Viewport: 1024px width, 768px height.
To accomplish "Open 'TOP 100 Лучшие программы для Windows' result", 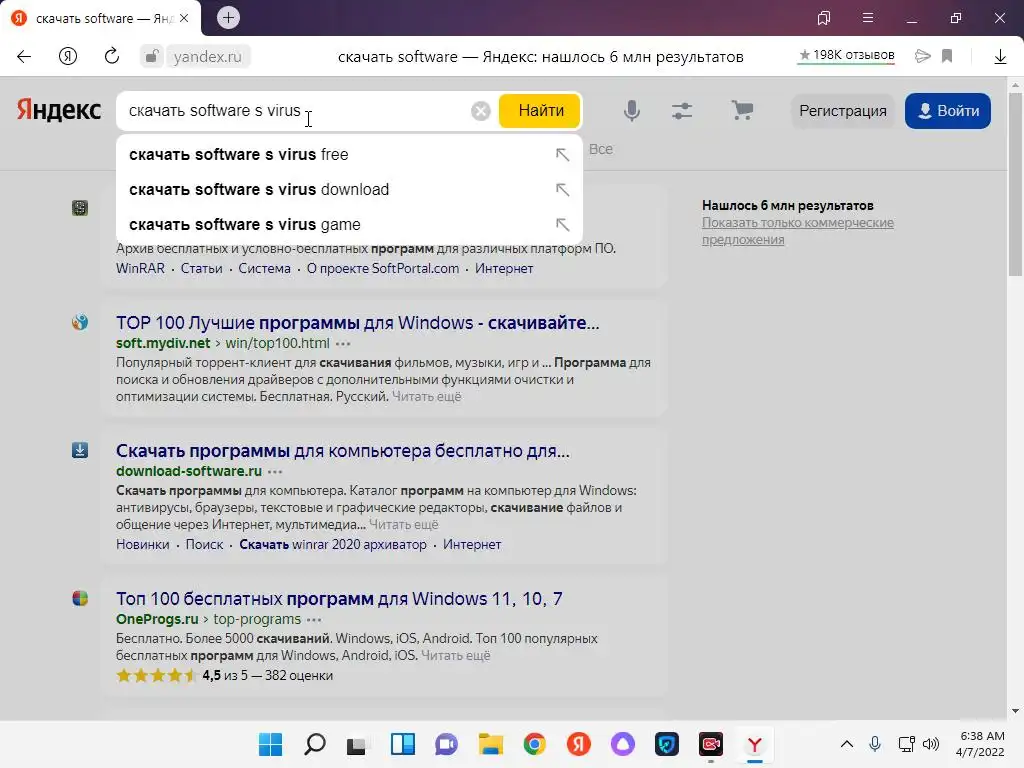I will coord(357,323).
